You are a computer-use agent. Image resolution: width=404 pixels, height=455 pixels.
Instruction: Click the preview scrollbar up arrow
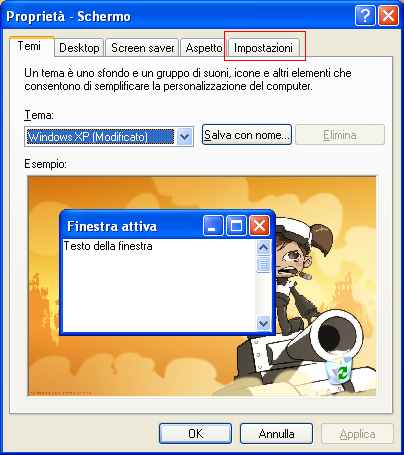(x=264, y=247)
